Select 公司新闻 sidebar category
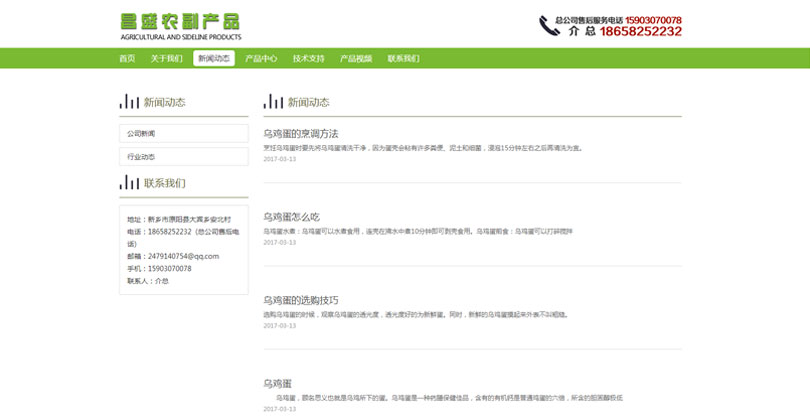810x419 pixels. point(183,133)
